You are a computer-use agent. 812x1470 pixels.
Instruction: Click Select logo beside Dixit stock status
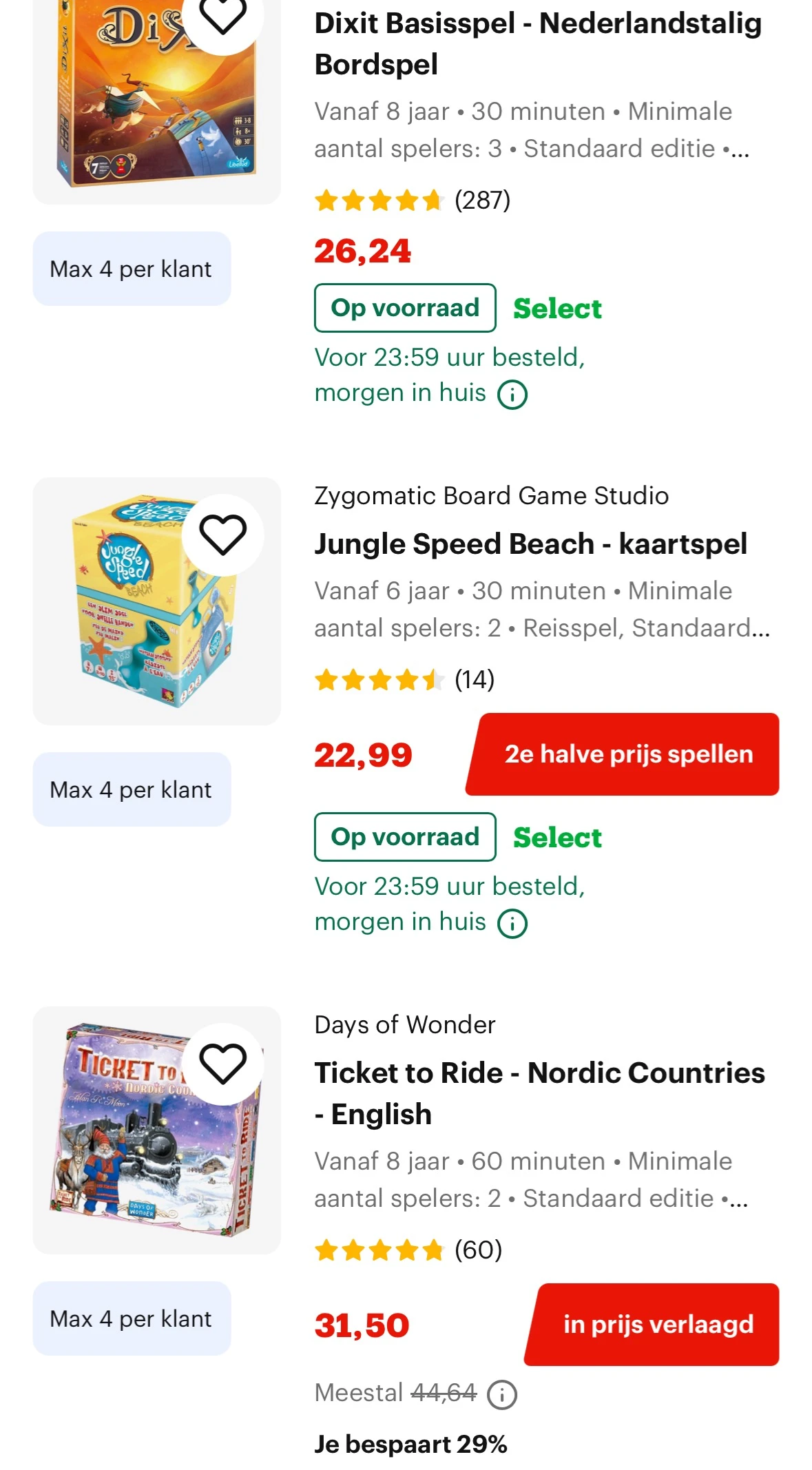pos(557,309)
